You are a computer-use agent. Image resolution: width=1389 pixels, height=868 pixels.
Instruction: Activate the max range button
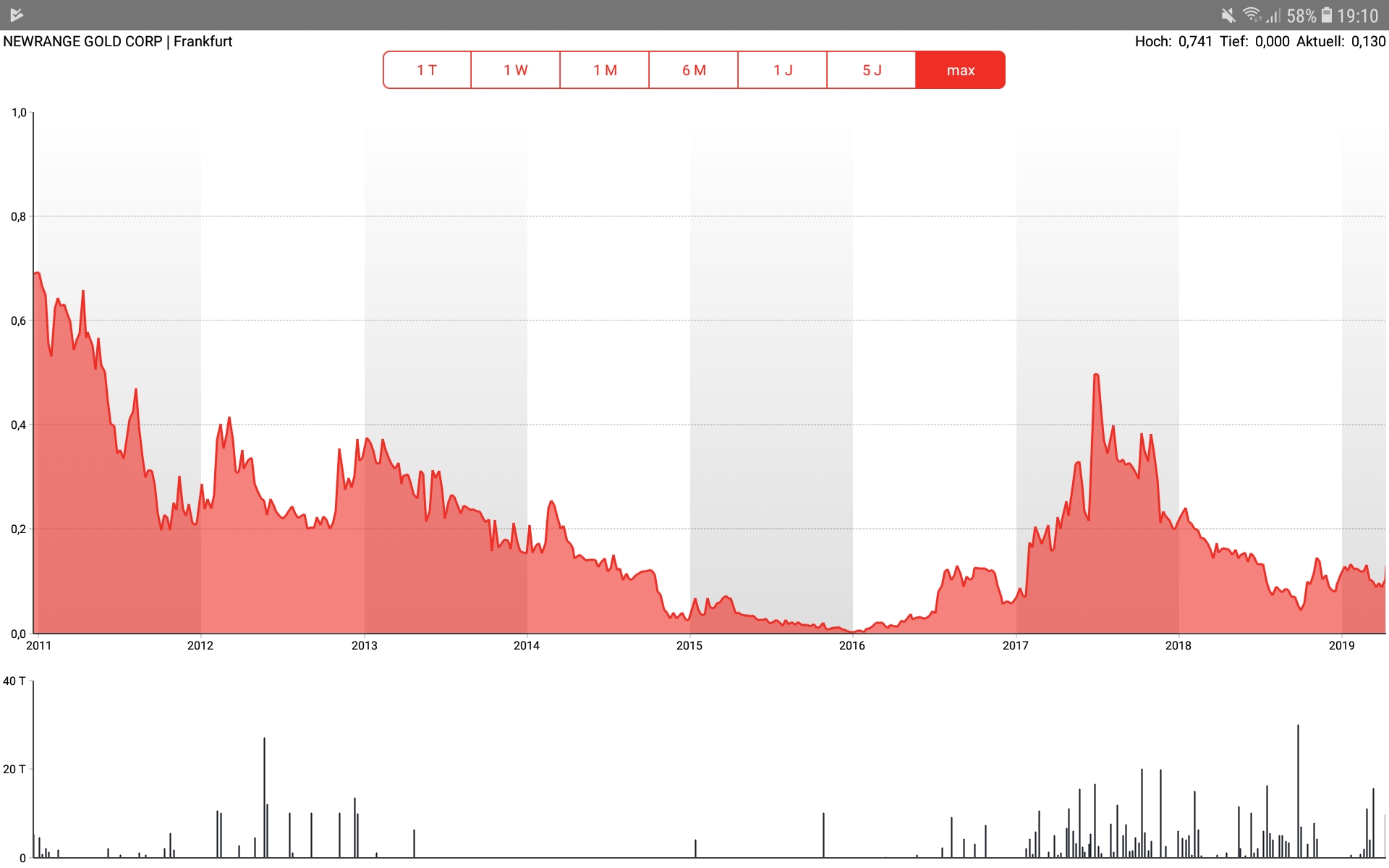pyautogui.click(x=961, y=70)
